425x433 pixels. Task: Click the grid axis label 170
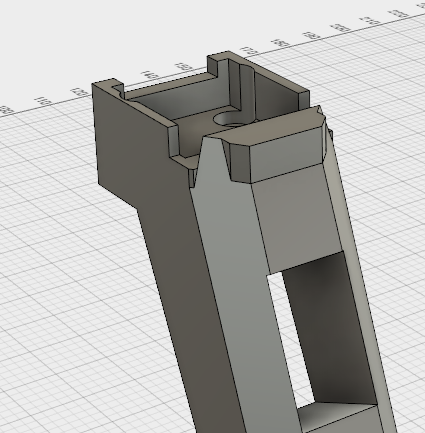click(x=250, y=51)
